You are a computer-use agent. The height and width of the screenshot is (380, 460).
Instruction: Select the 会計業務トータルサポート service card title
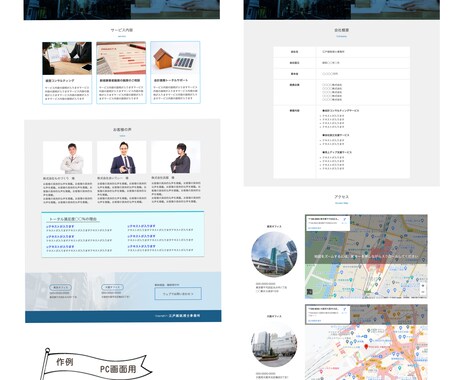(x=171, y=80)
